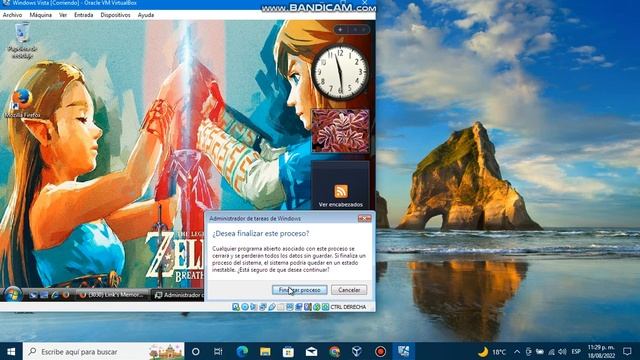Click the Vista sidebar add gadget plus button

point(340,29)
